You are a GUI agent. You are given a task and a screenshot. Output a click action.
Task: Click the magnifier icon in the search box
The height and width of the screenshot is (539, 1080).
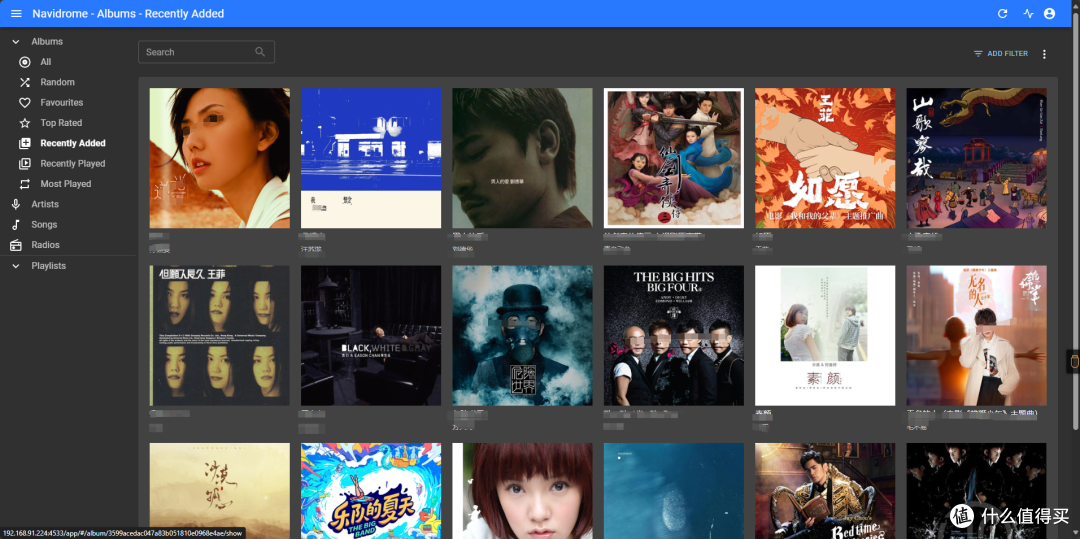(260, 52)
